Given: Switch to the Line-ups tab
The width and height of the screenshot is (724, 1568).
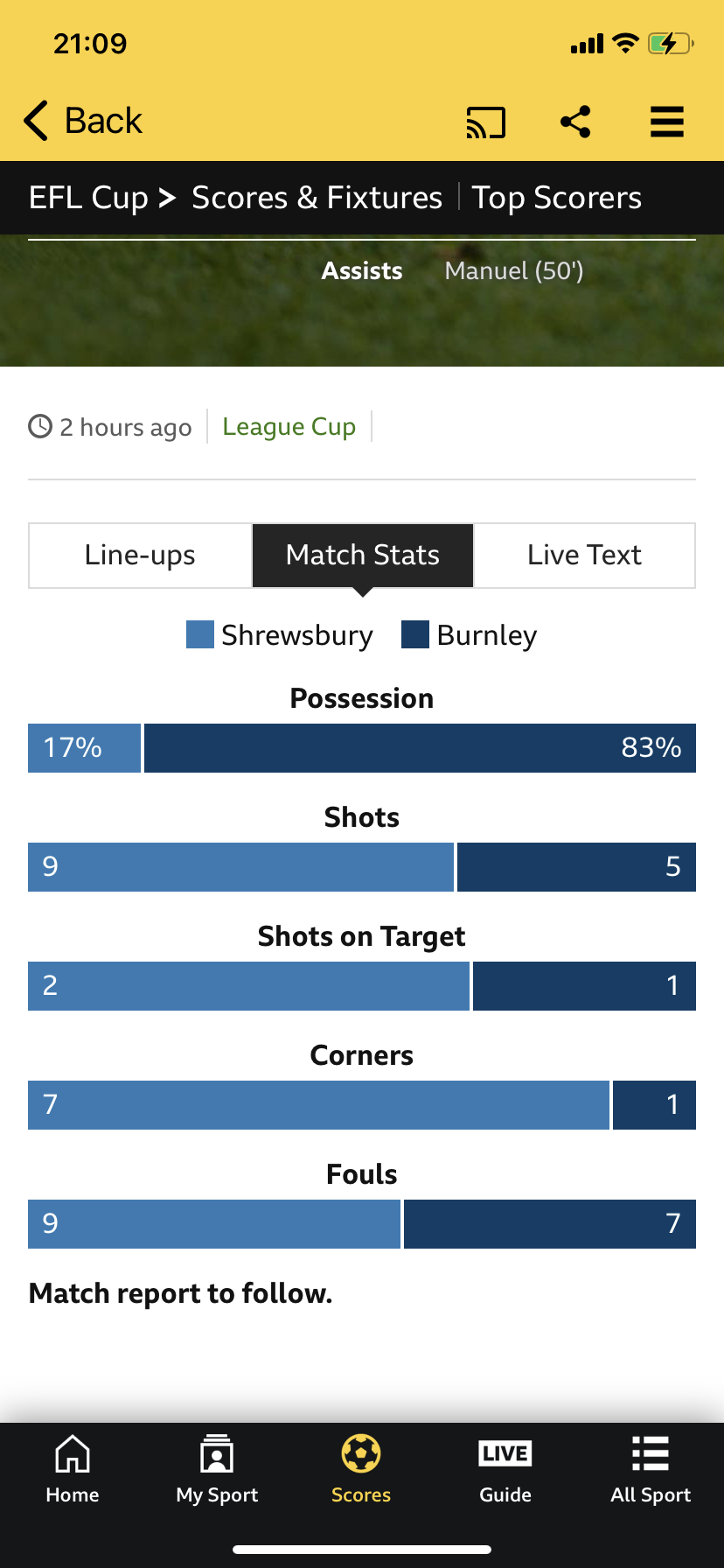Looking at the screenshot, I should click(x=140, y=556).
